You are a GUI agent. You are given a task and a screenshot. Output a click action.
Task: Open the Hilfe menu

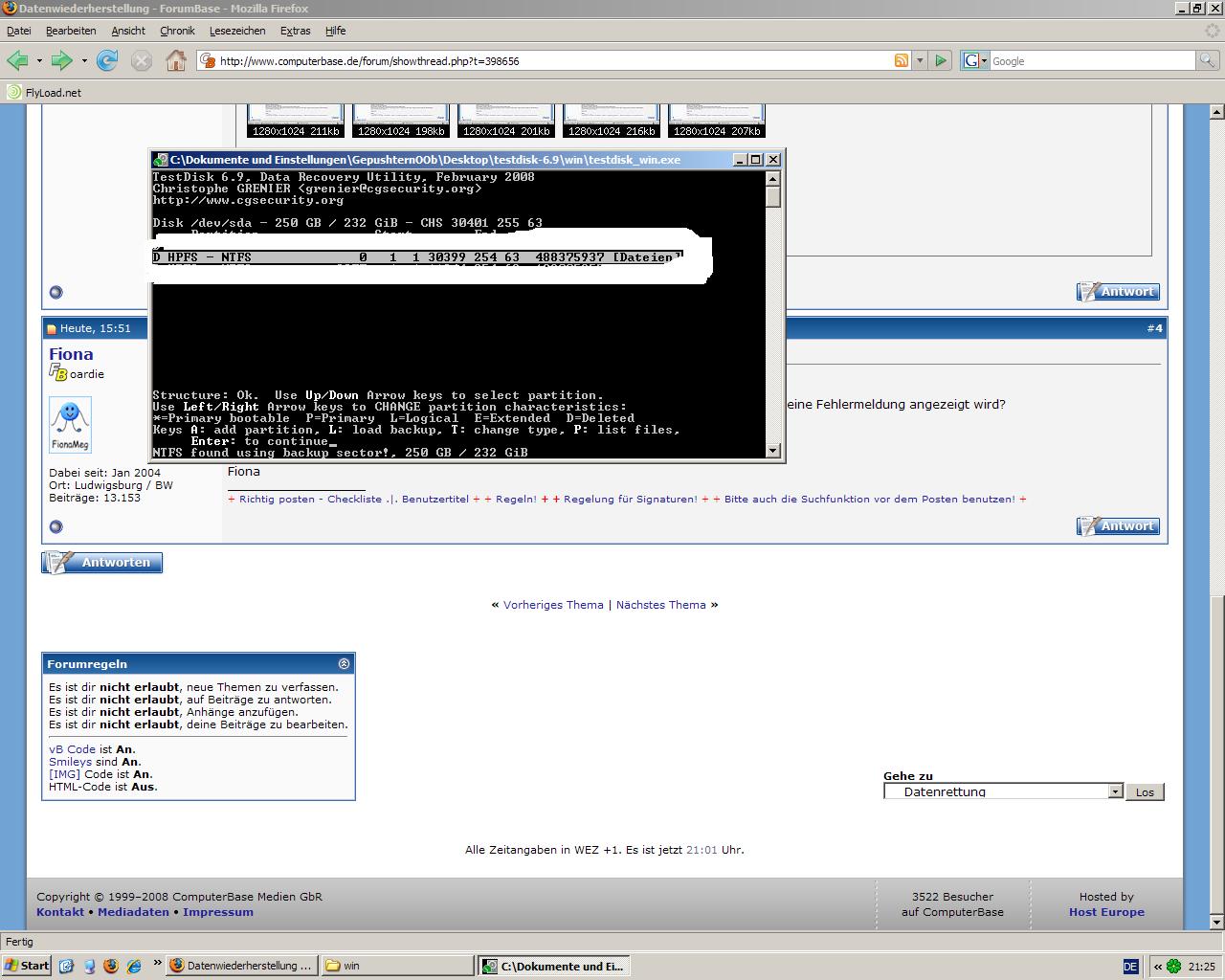(x=335, y=31)
